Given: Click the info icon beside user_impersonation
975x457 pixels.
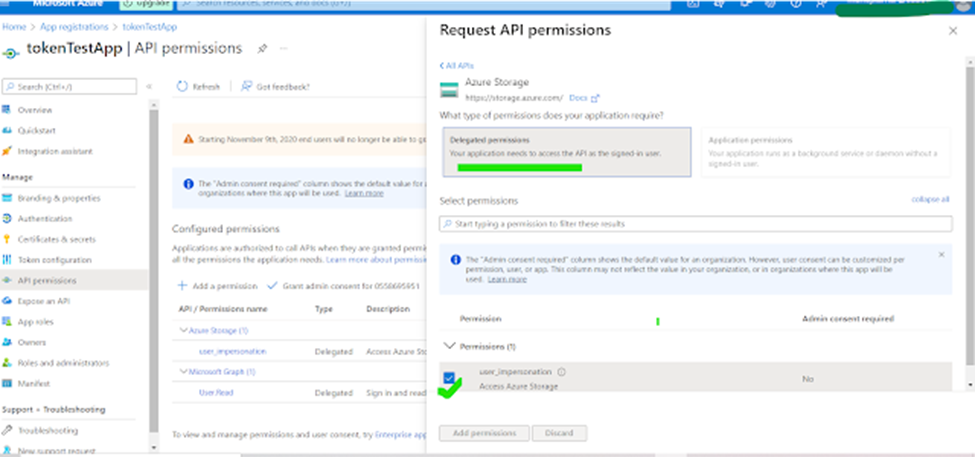Looking at the screenshot, I should click(561, 372).
